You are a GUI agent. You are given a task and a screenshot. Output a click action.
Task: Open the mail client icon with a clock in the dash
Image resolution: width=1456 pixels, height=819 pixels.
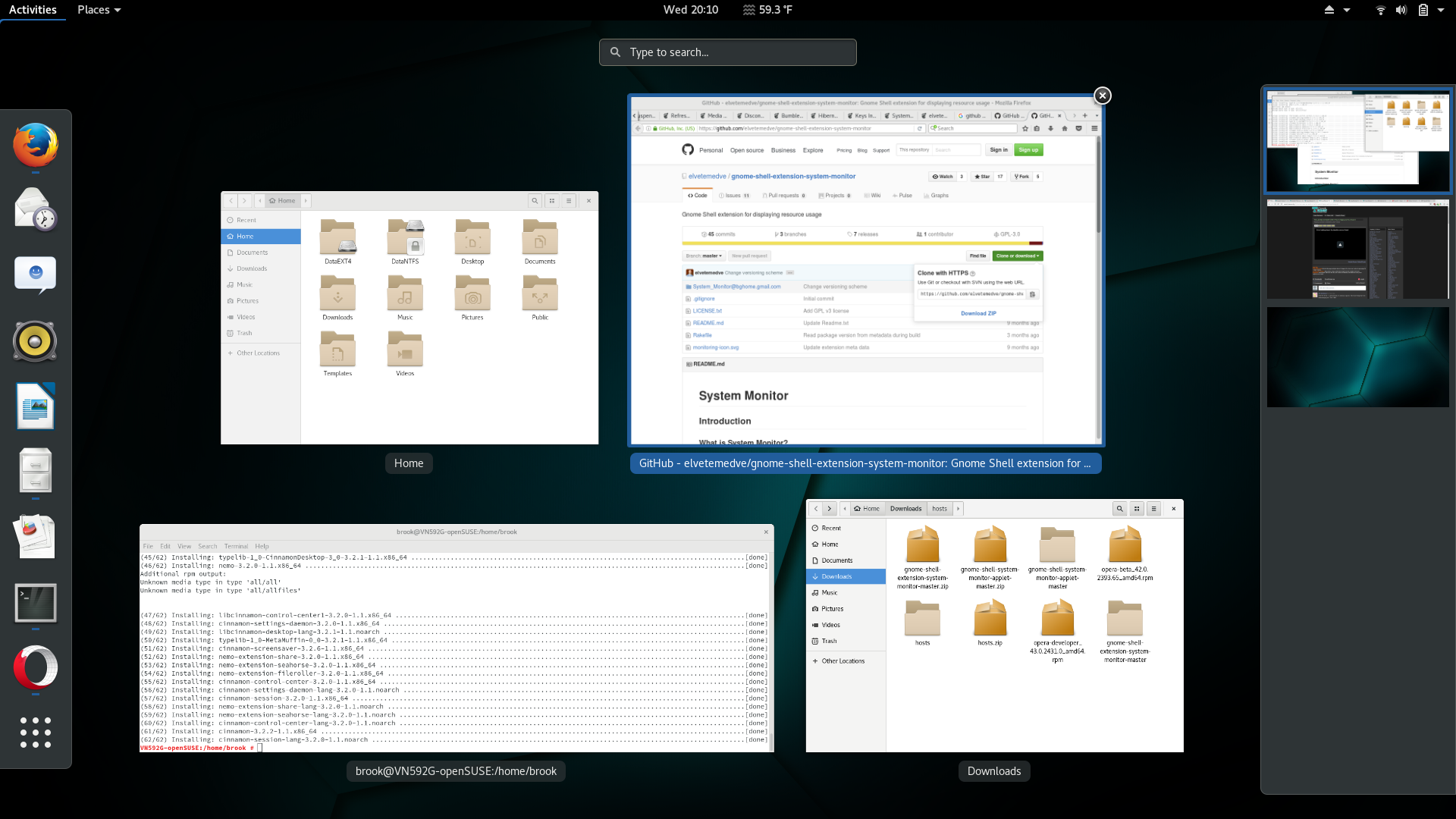(36, 210)
